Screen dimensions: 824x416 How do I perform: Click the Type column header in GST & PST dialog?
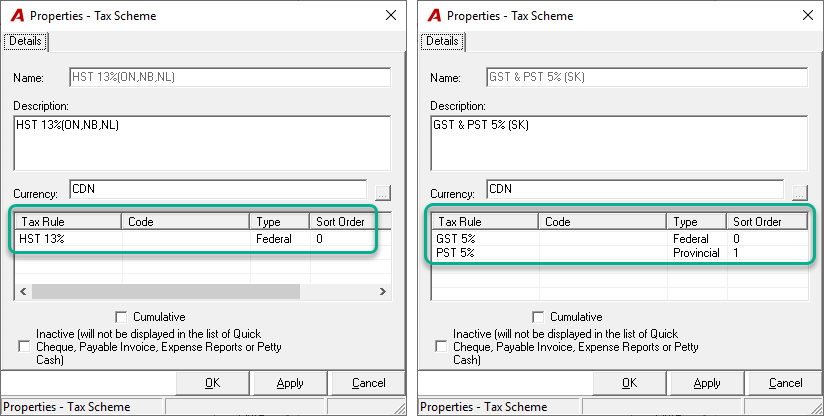697,222
